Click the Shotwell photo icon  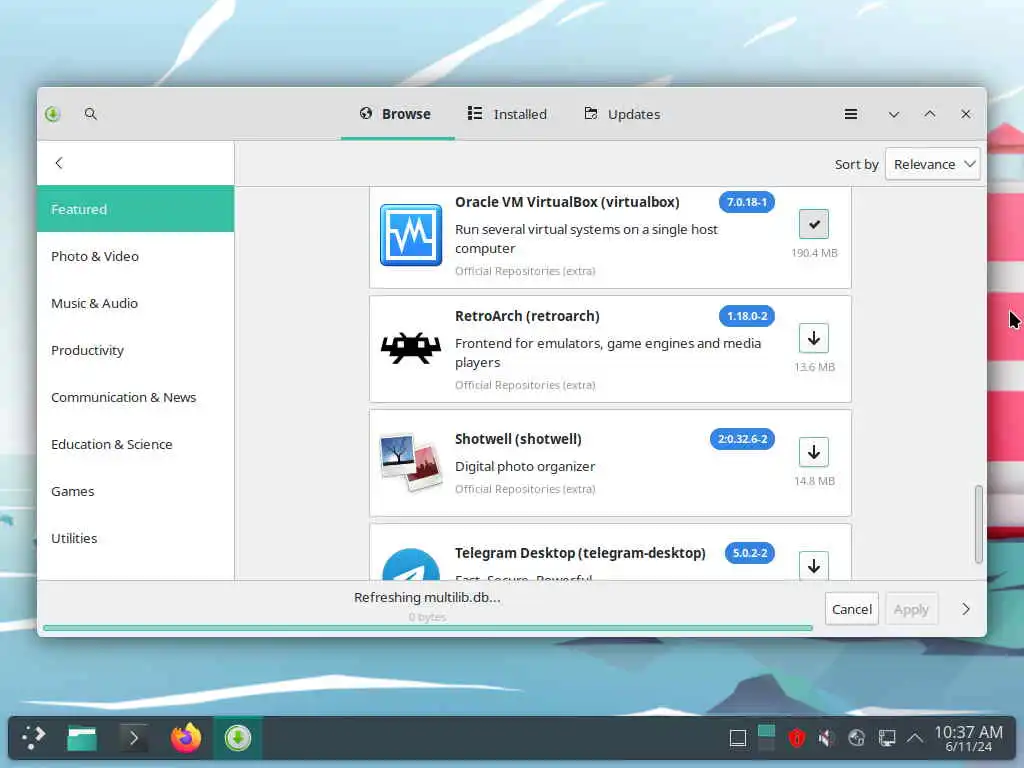click(x=411, y=462)
